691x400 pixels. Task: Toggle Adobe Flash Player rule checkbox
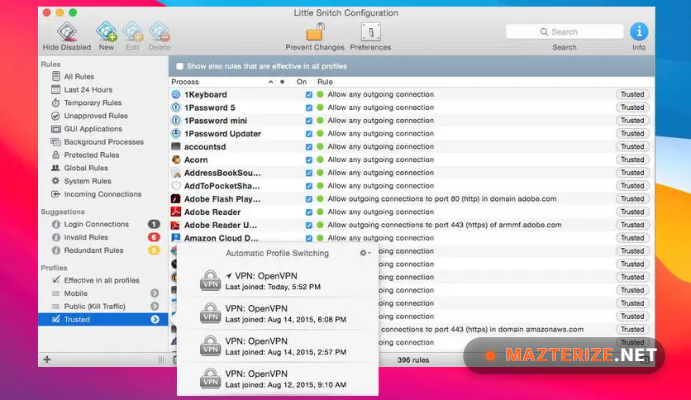(309, 199)
